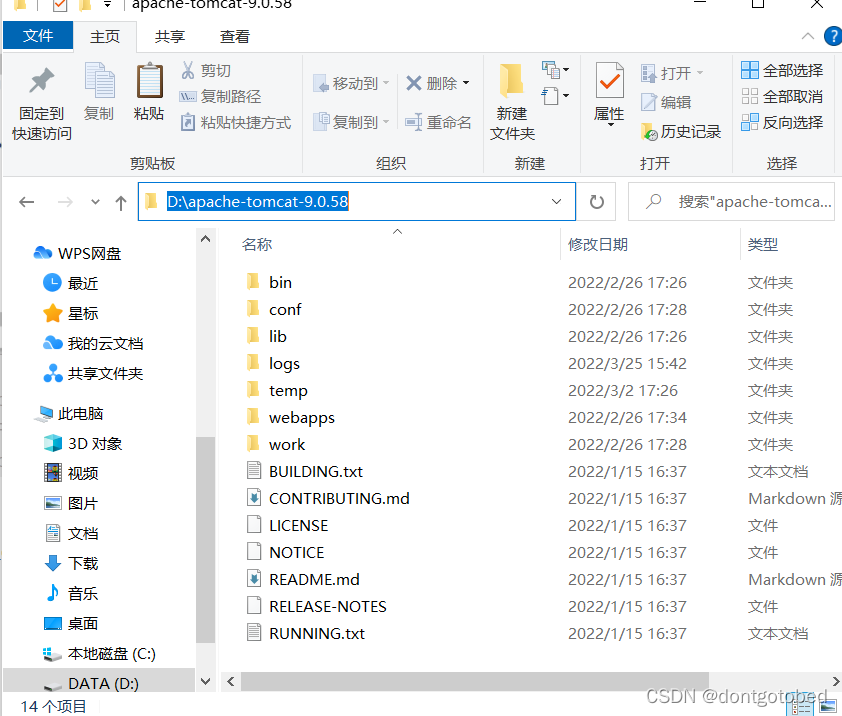
Task: Open 3D 对象 in the sidebar
Action: (83, 444)
